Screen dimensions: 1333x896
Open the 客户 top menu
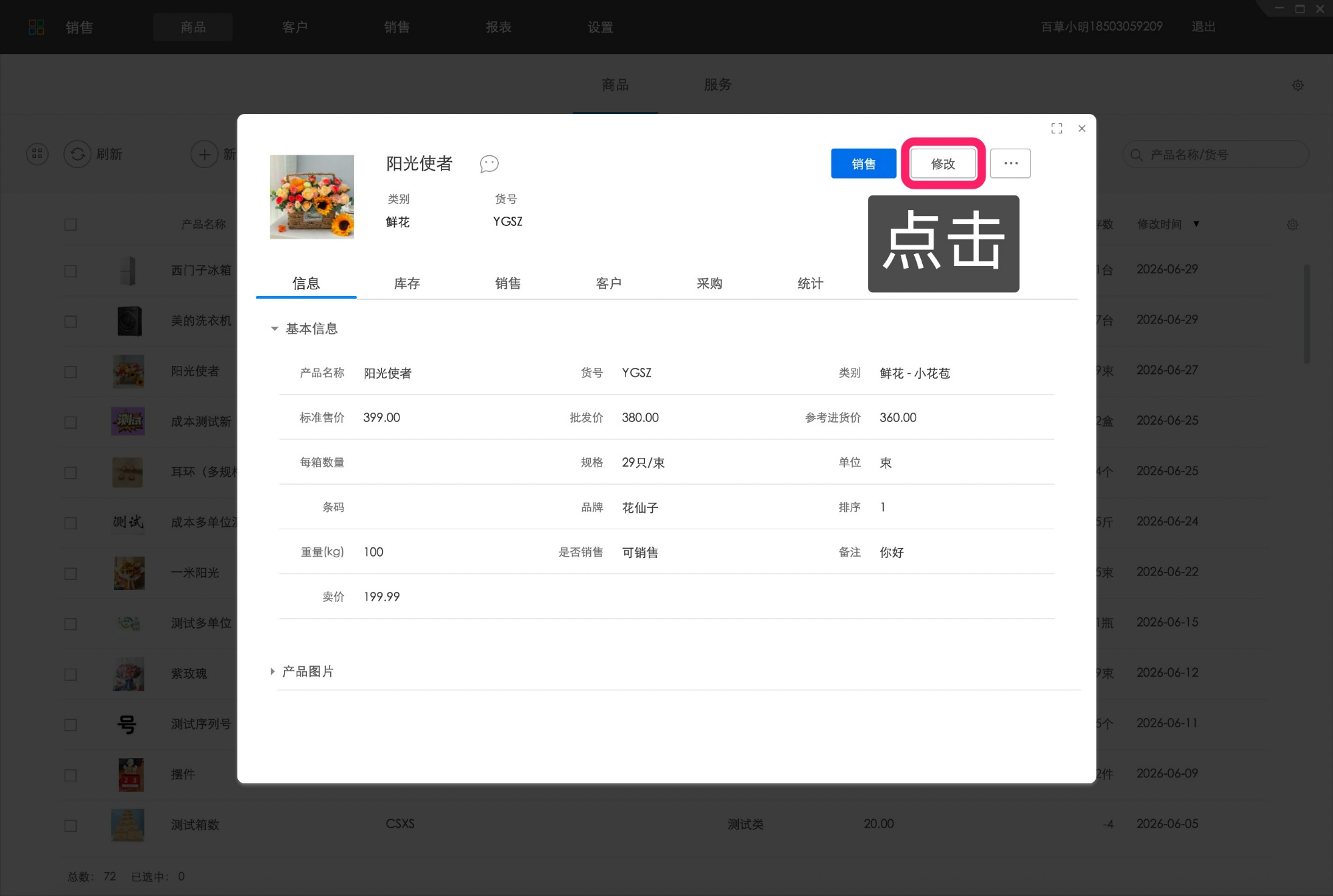295,27
